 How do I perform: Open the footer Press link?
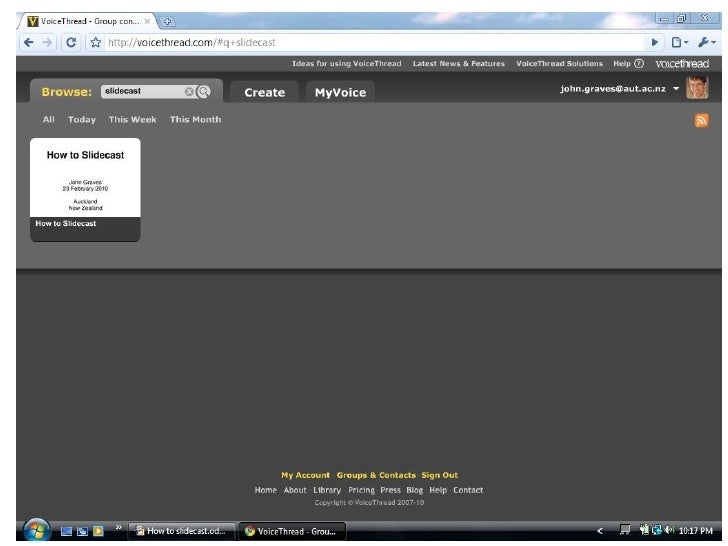point(390,490)
